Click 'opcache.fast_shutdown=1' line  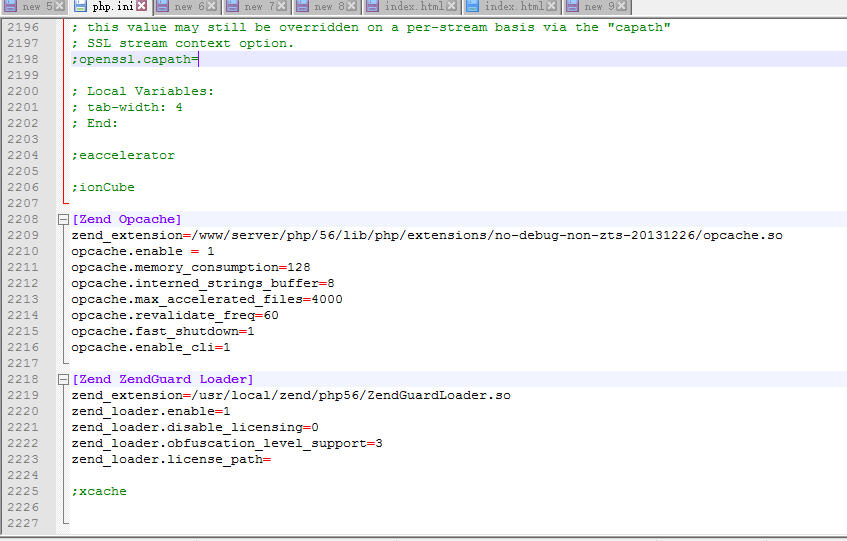pos(163,332)
